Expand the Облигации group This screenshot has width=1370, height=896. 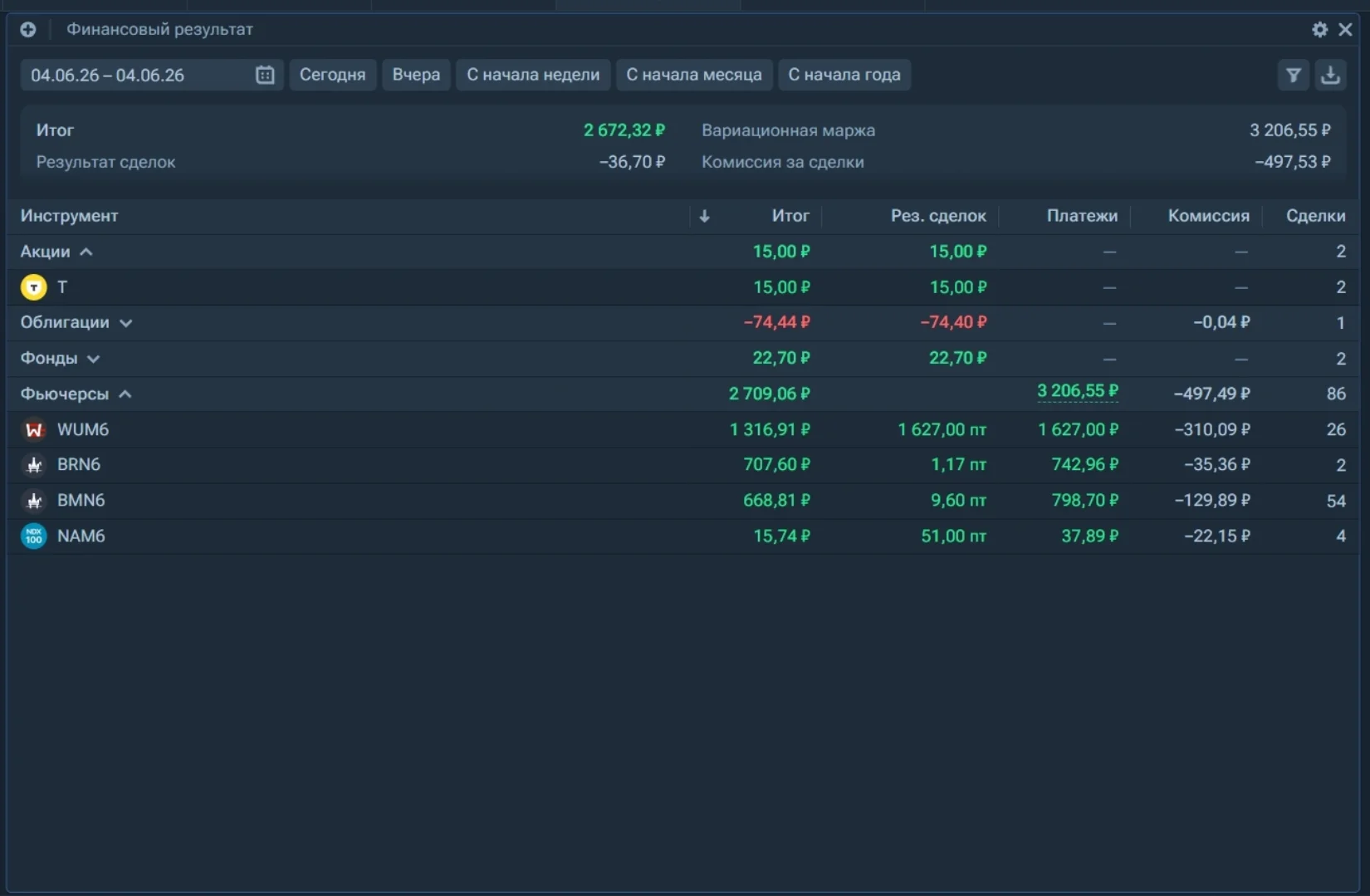[x=125, y=323]
